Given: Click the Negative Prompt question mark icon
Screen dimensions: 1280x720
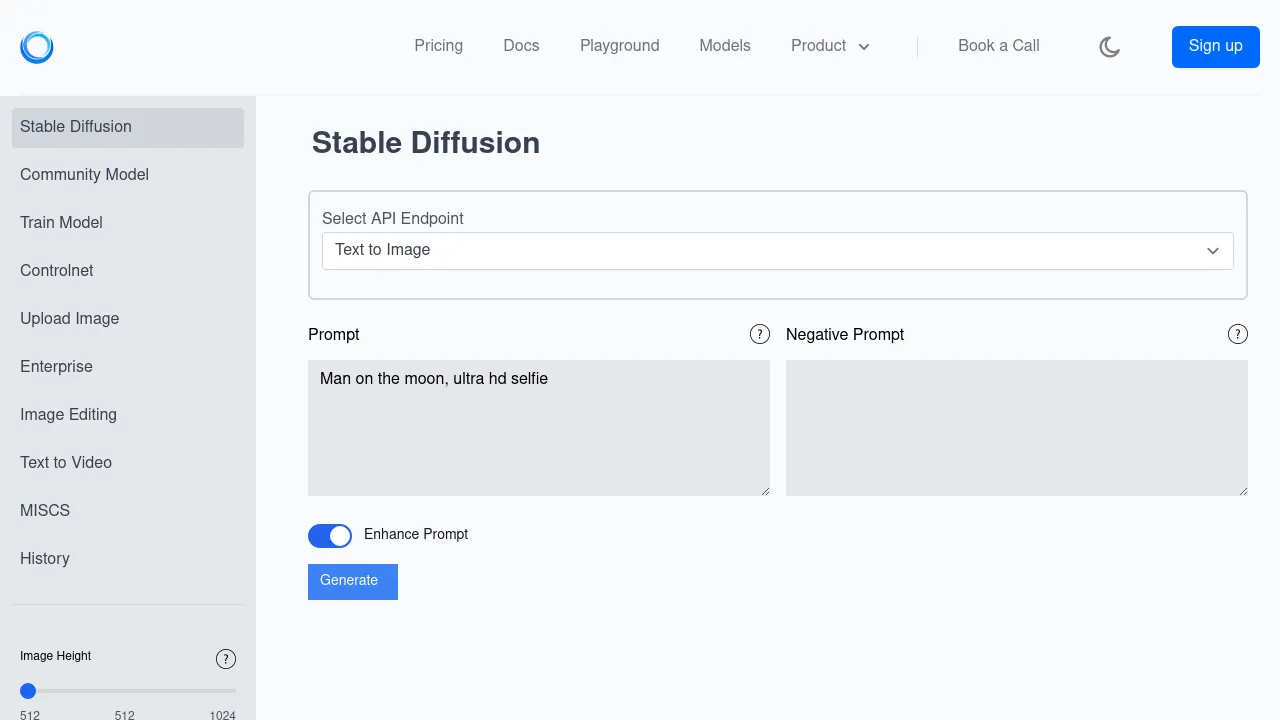Looking at the screenshot, I should pyautogui.click(x=1238, y=334).
